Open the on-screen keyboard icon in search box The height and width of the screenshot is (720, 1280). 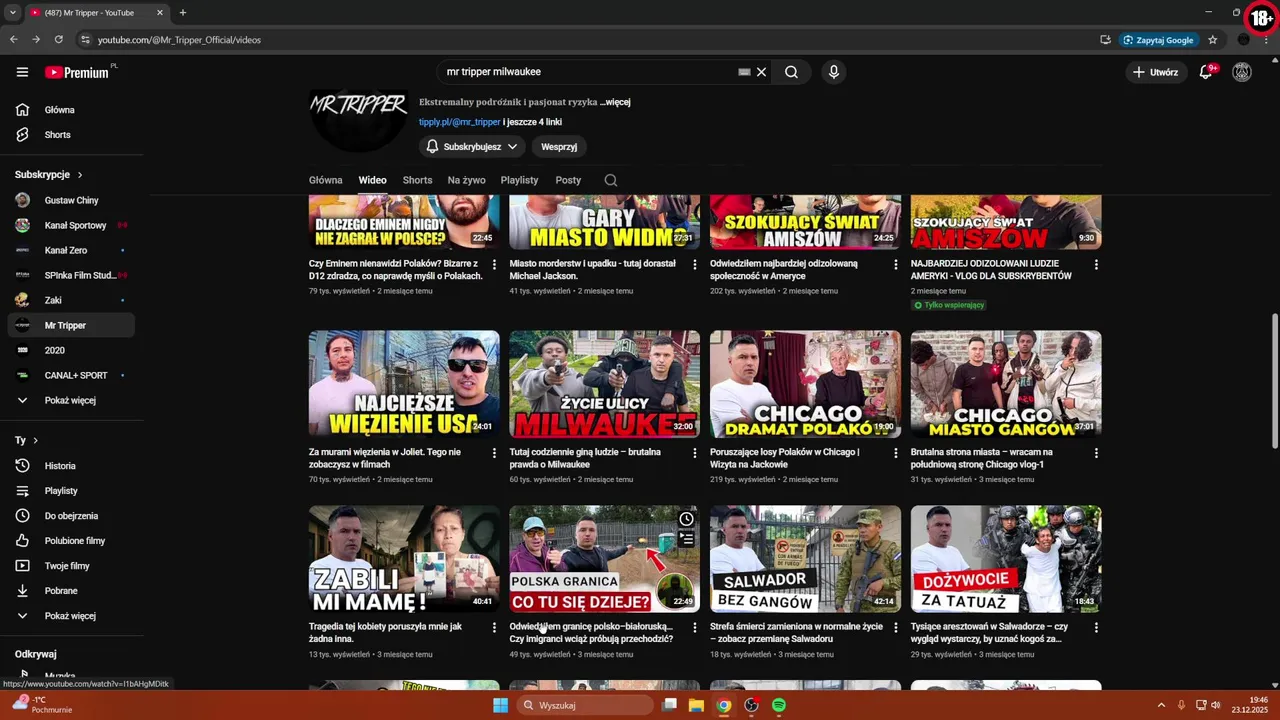(744, 72)
